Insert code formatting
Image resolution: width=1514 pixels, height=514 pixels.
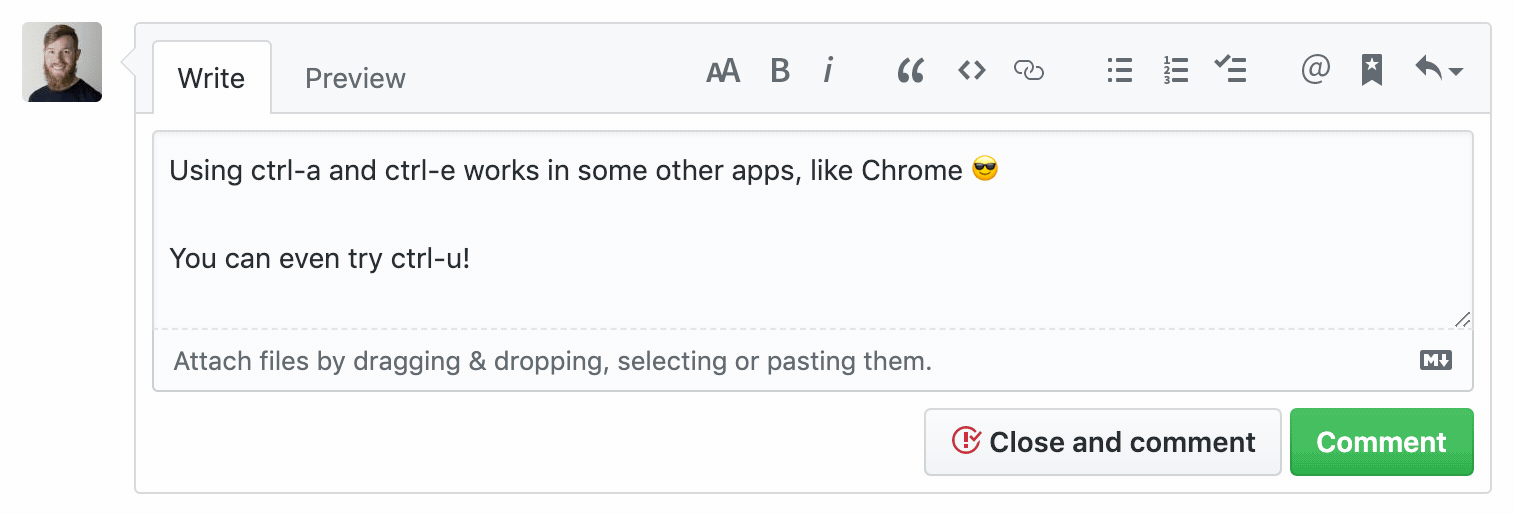(971, 71)
